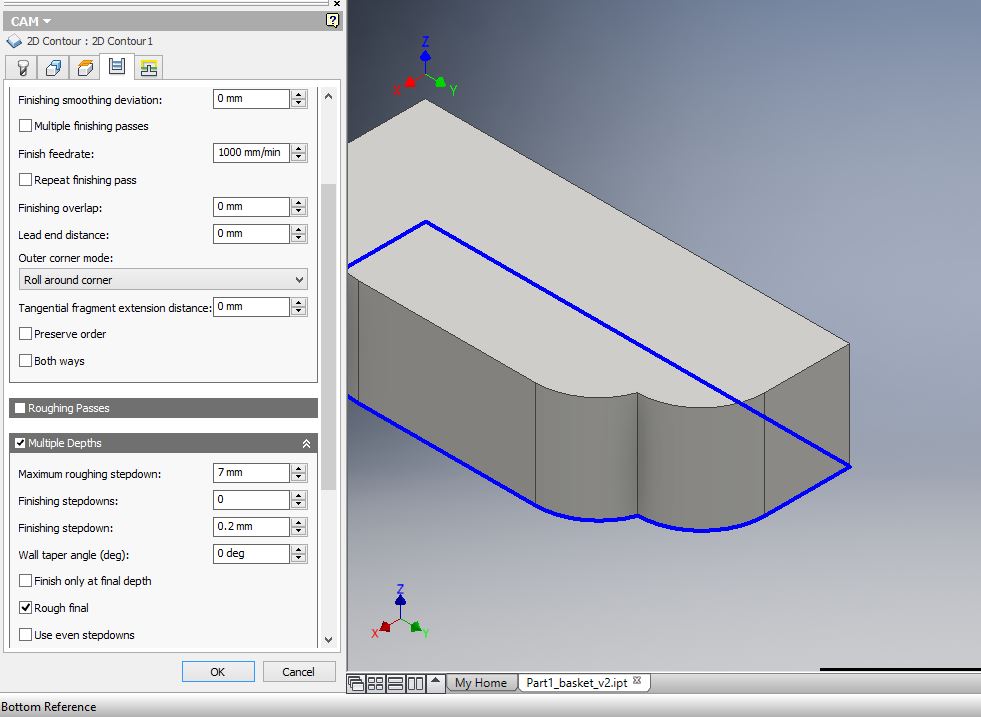Click the document tabs up arrow
The width and height of the screenshot is (981, 717).
[436, 682]
